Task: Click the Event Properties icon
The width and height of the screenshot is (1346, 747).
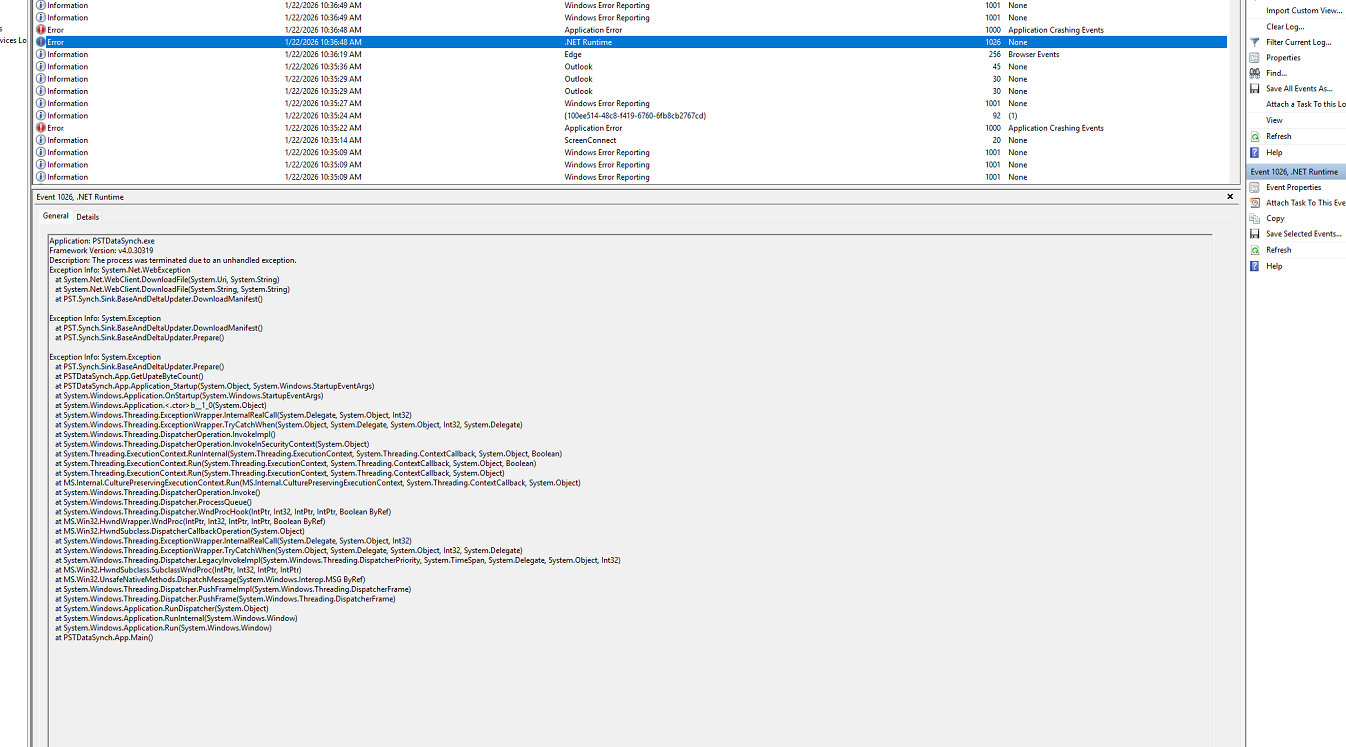Action: pyautogui.click(x=1255, y=187)
